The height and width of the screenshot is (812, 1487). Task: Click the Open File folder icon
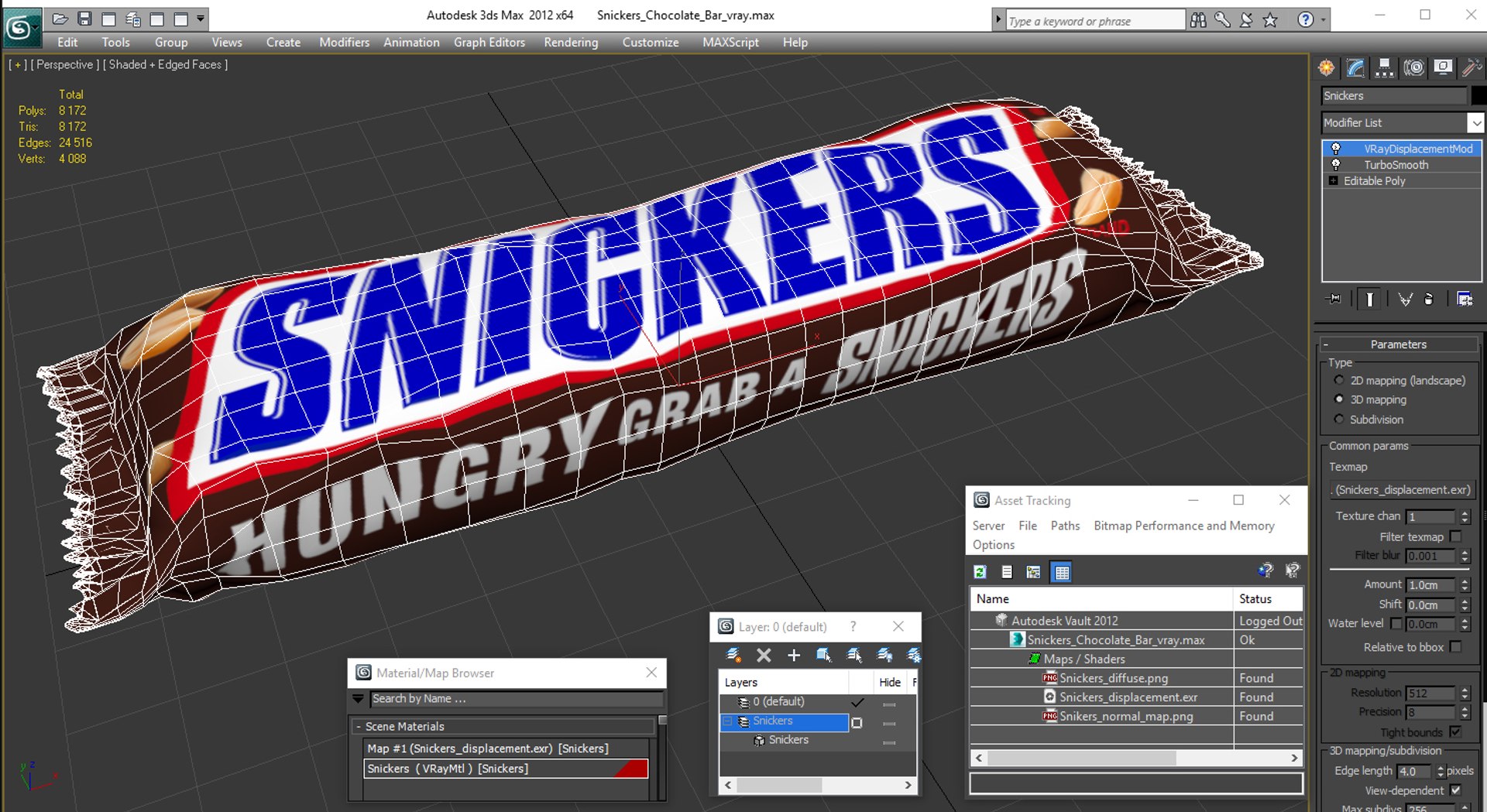tap(60, 19)
